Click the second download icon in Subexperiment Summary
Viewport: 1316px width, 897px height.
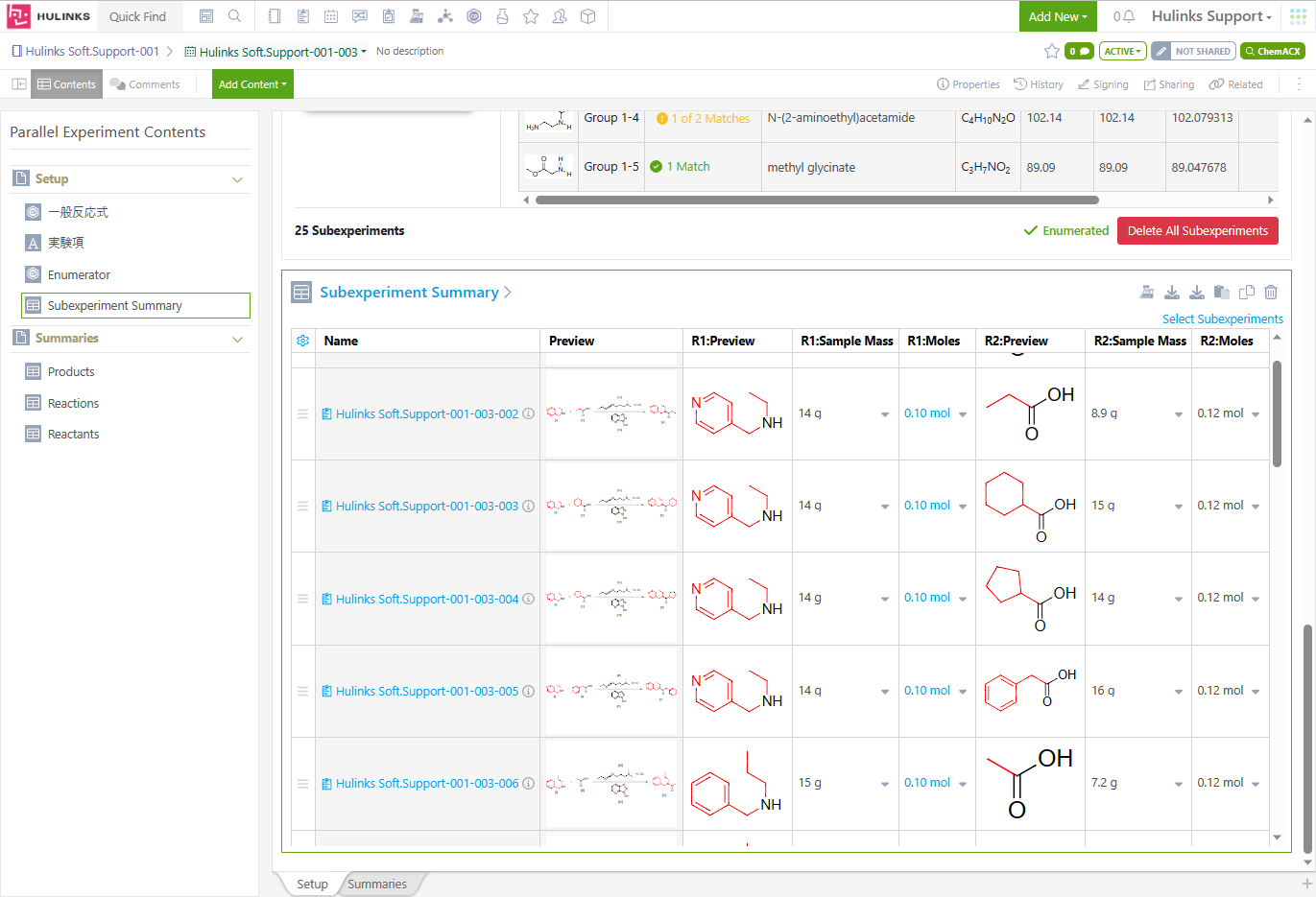(1197, 293)
